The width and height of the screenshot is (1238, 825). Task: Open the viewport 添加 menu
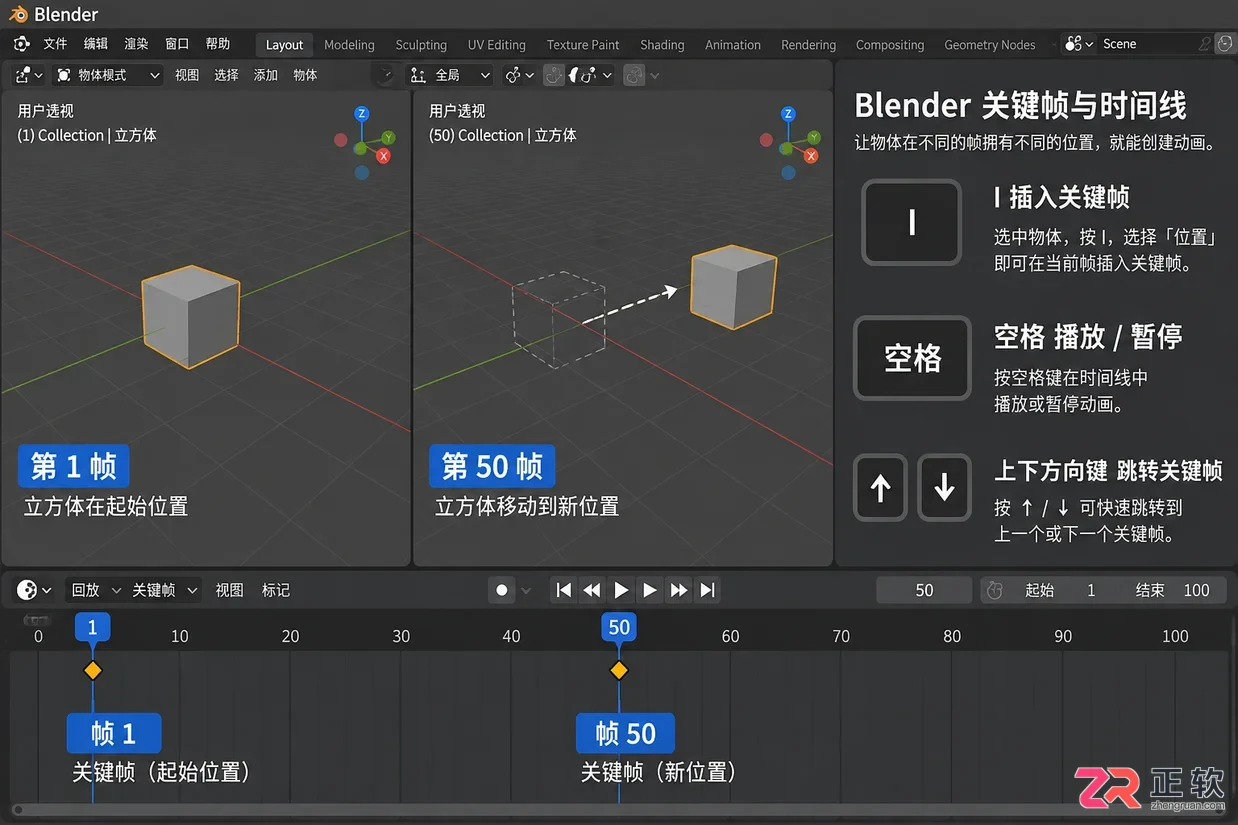tap(266, 75)
